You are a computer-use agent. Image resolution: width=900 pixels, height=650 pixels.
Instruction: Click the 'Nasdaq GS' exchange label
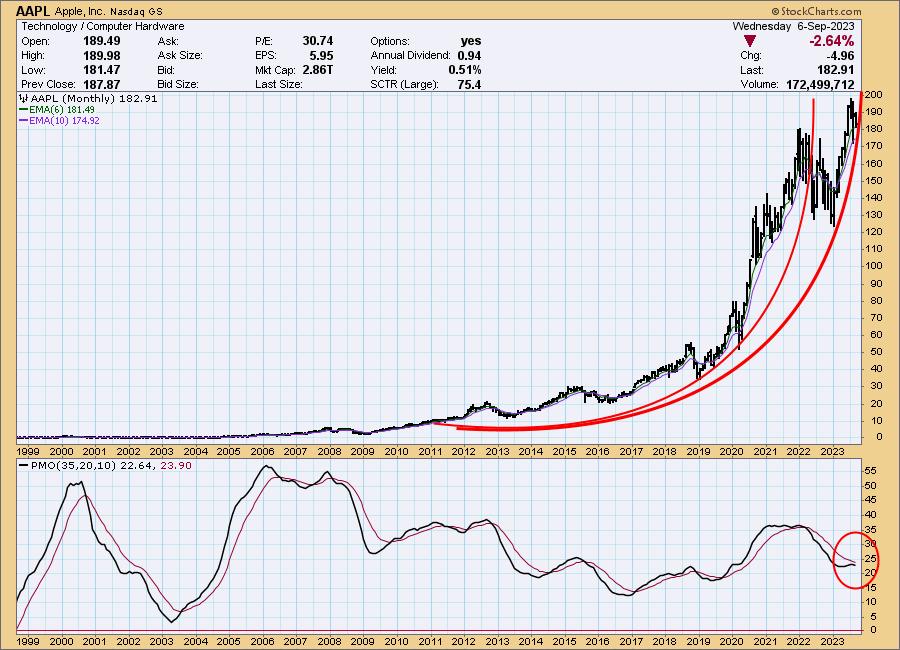(x=135, y=11)
